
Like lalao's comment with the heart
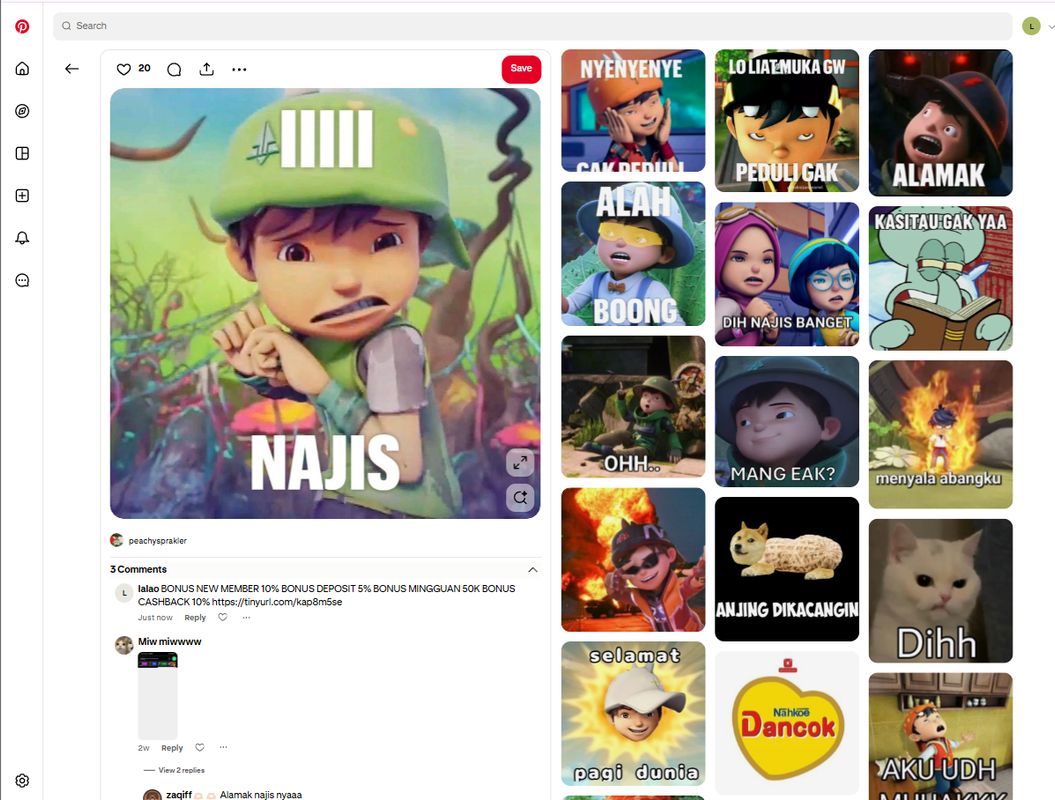click(x=223, y=617)
